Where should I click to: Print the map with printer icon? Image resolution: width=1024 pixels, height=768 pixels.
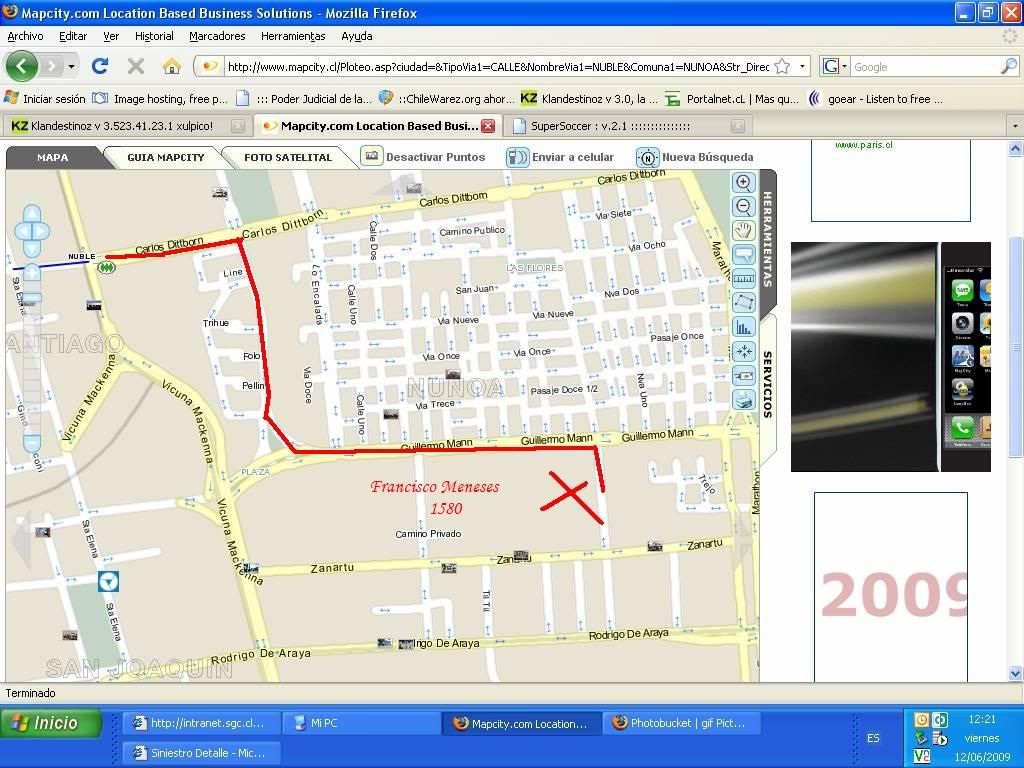coord(744,400)
